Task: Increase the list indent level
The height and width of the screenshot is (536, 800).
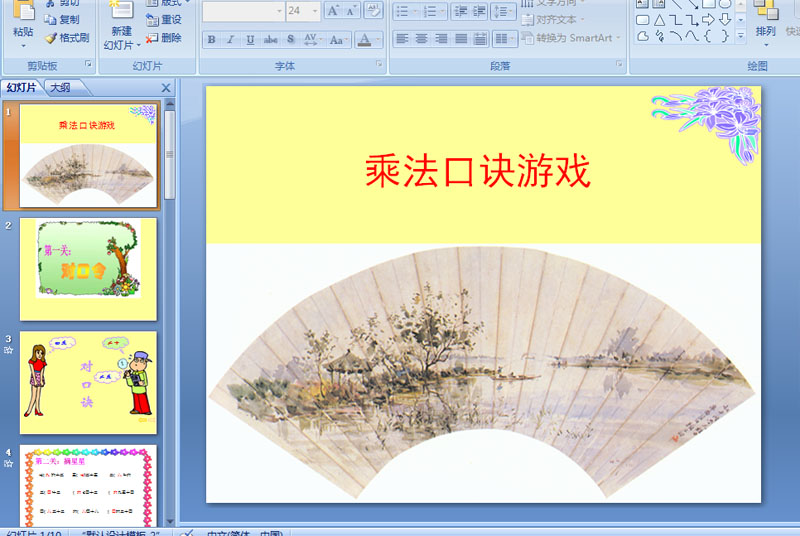Action: (480, 11)
